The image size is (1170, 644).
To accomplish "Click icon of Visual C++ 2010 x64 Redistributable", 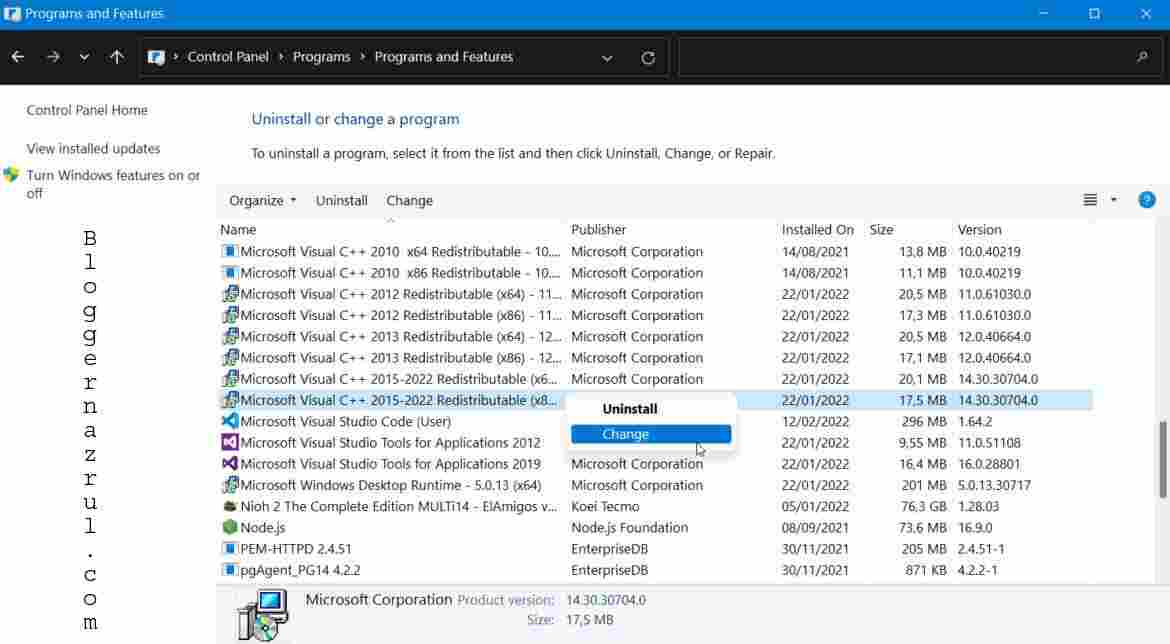I will pos(230,251).
